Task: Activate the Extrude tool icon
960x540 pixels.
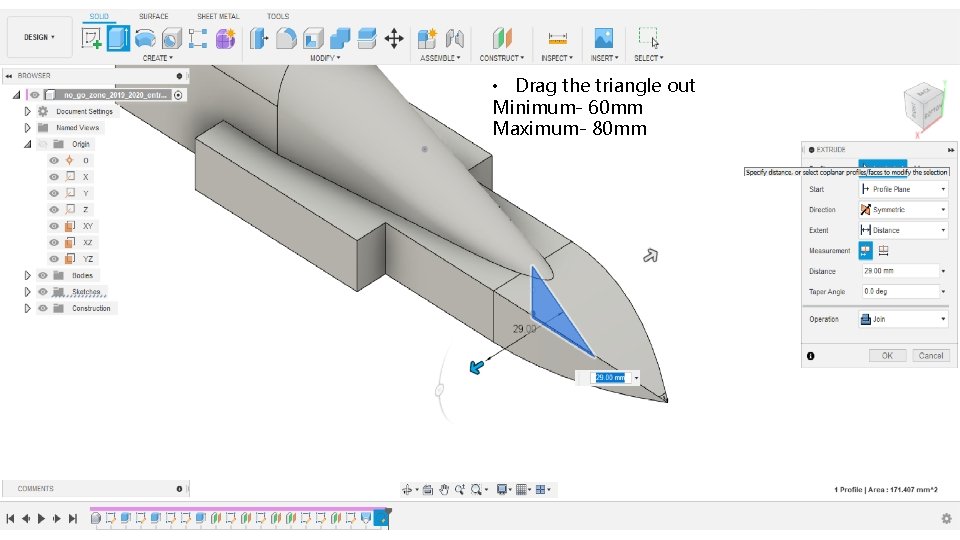Action: click(x=118, y=39)
